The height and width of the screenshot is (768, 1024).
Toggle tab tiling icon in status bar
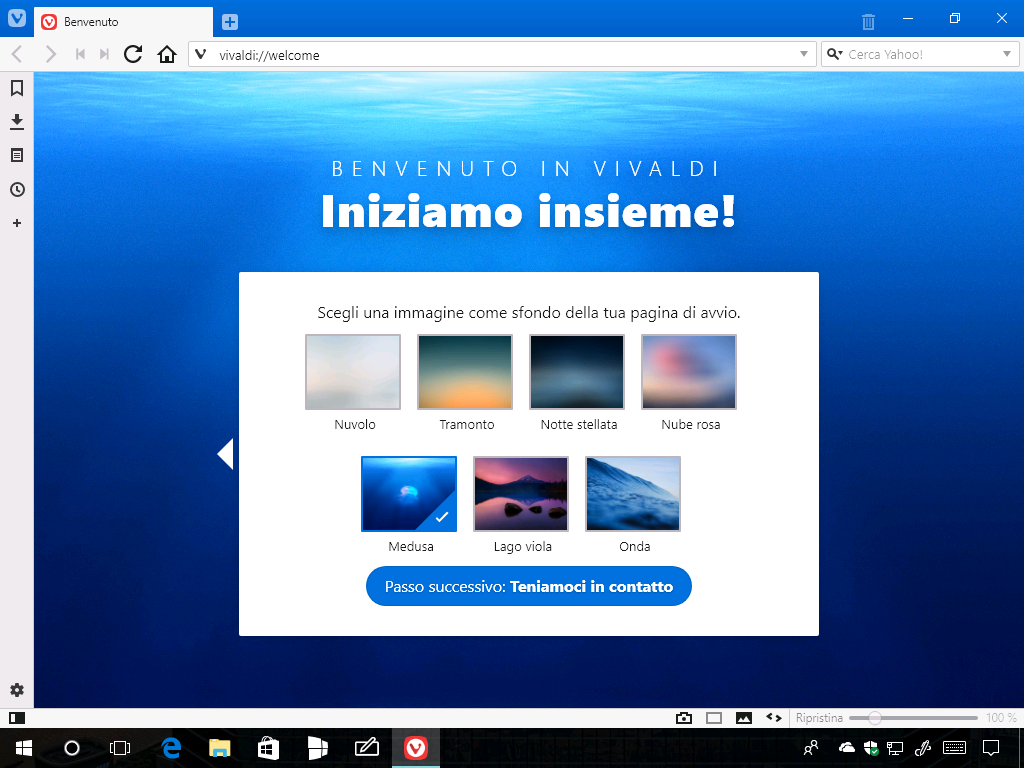tap(714, 718)
